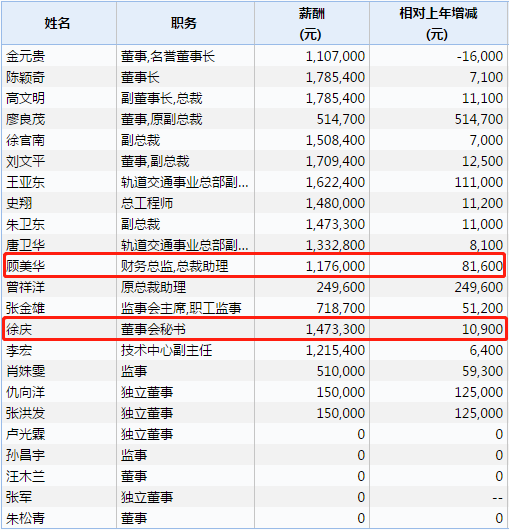Screen dimensions: 509x530
Task: Click the salary 1,107,000
Action: point(335,56)
